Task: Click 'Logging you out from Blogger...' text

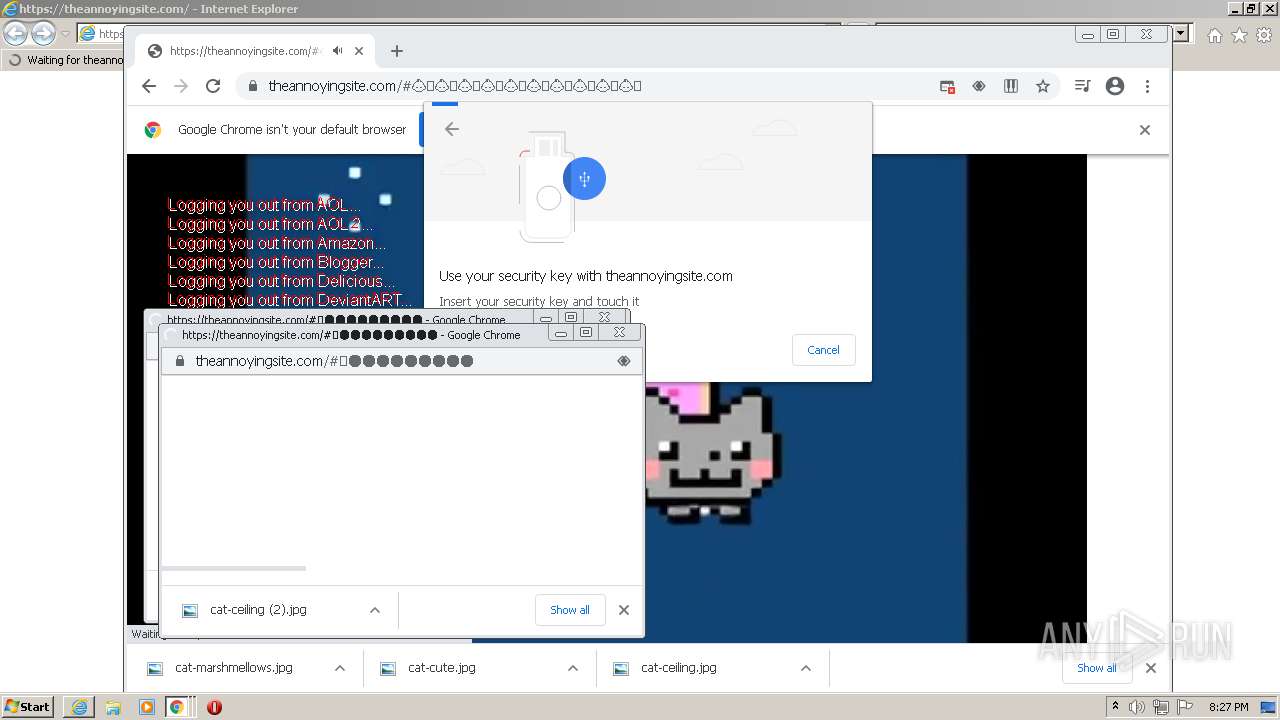Action: pos(276,262)
